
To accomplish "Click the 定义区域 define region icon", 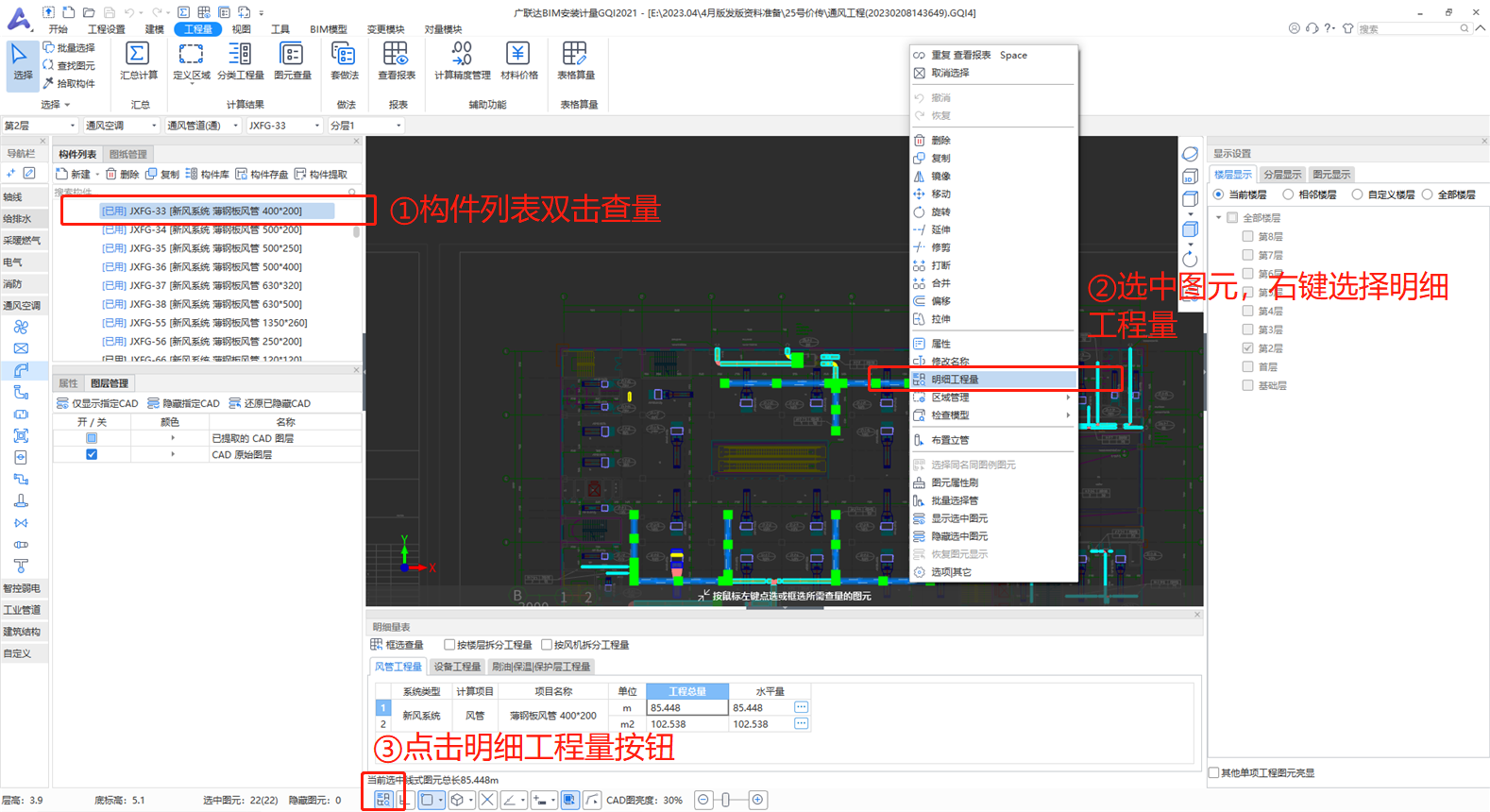I will (x=191, y=61).
